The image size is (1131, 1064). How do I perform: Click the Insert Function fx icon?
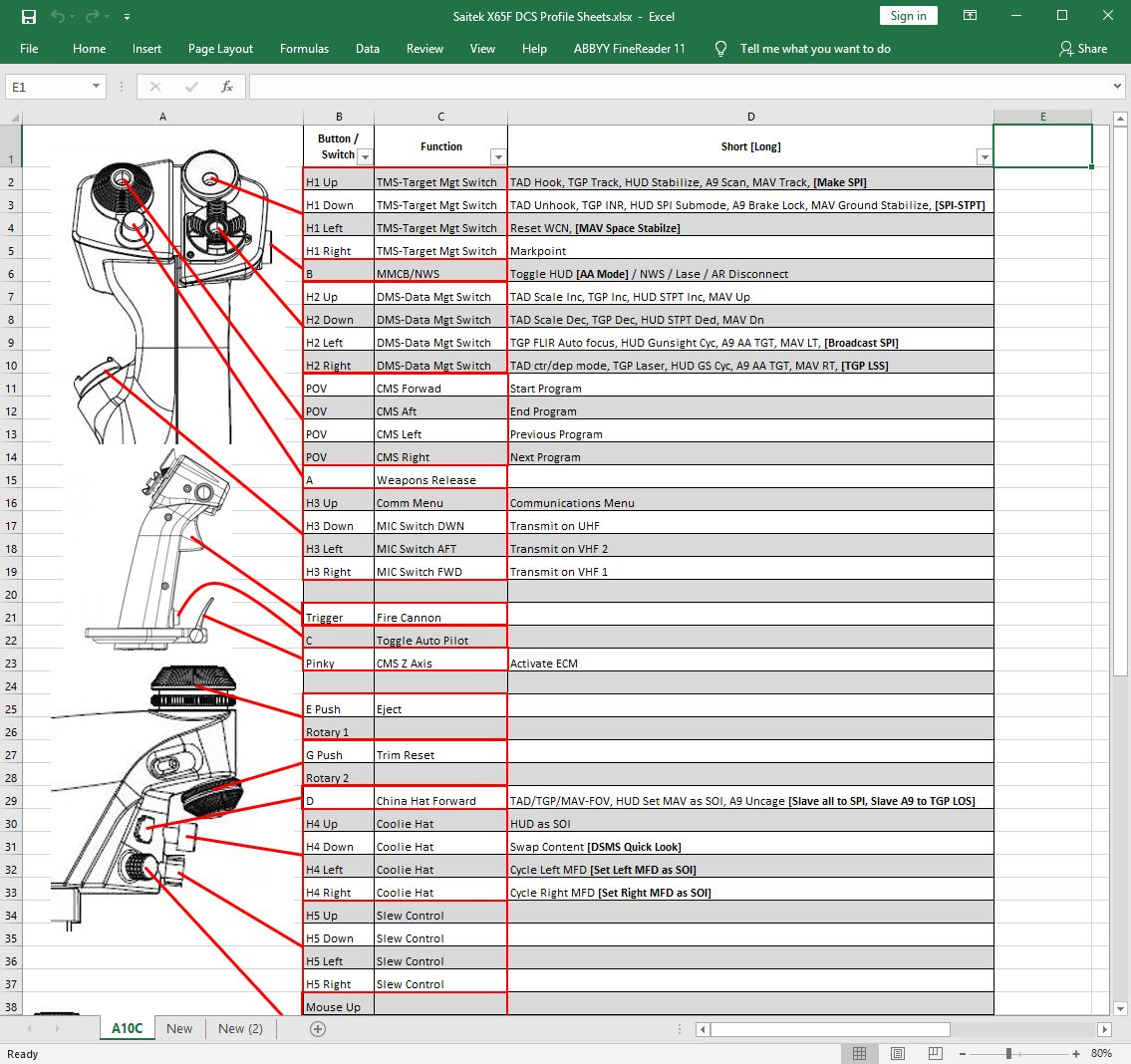click(227, 87)
